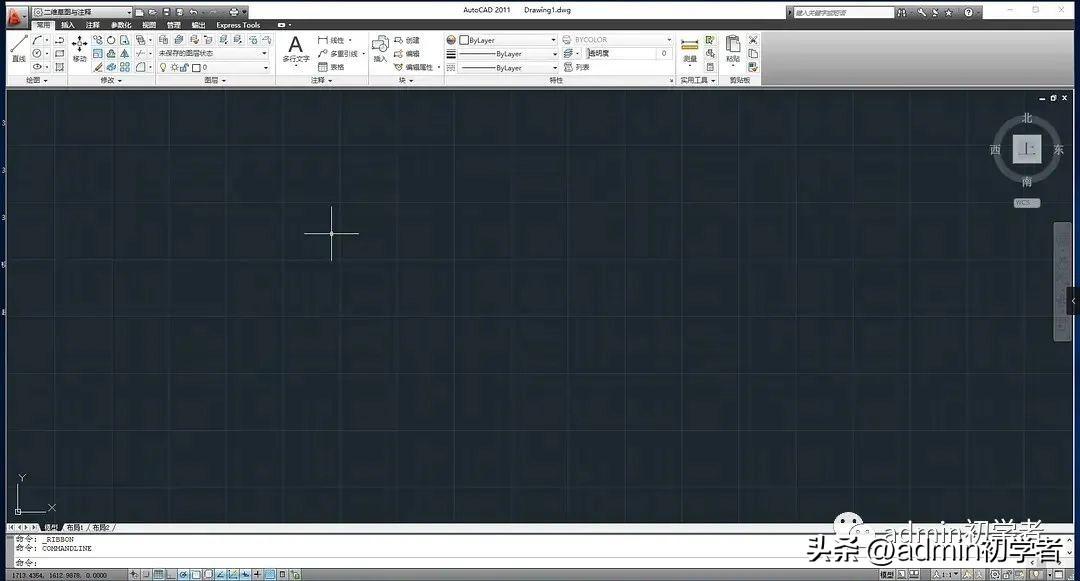Select the Line (直线) drawing tool
Viewport: 1080px width, 581px height.
tap(19, 48)
